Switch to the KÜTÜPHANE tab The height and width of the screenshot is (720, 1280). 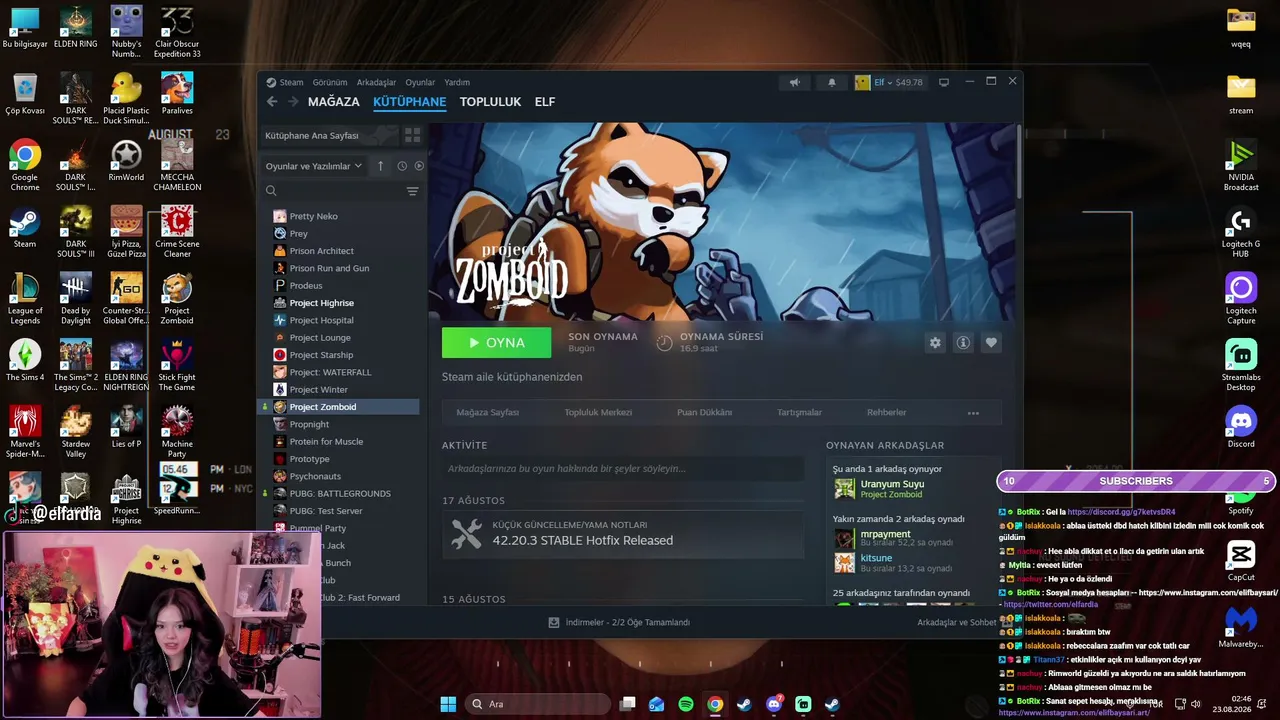point(409,102)
